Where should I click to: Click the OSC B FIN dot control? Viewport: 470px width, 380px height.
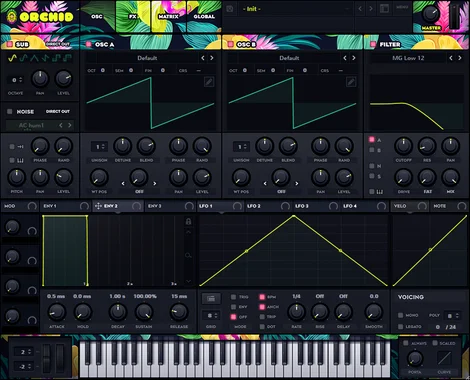coord(305,70)
